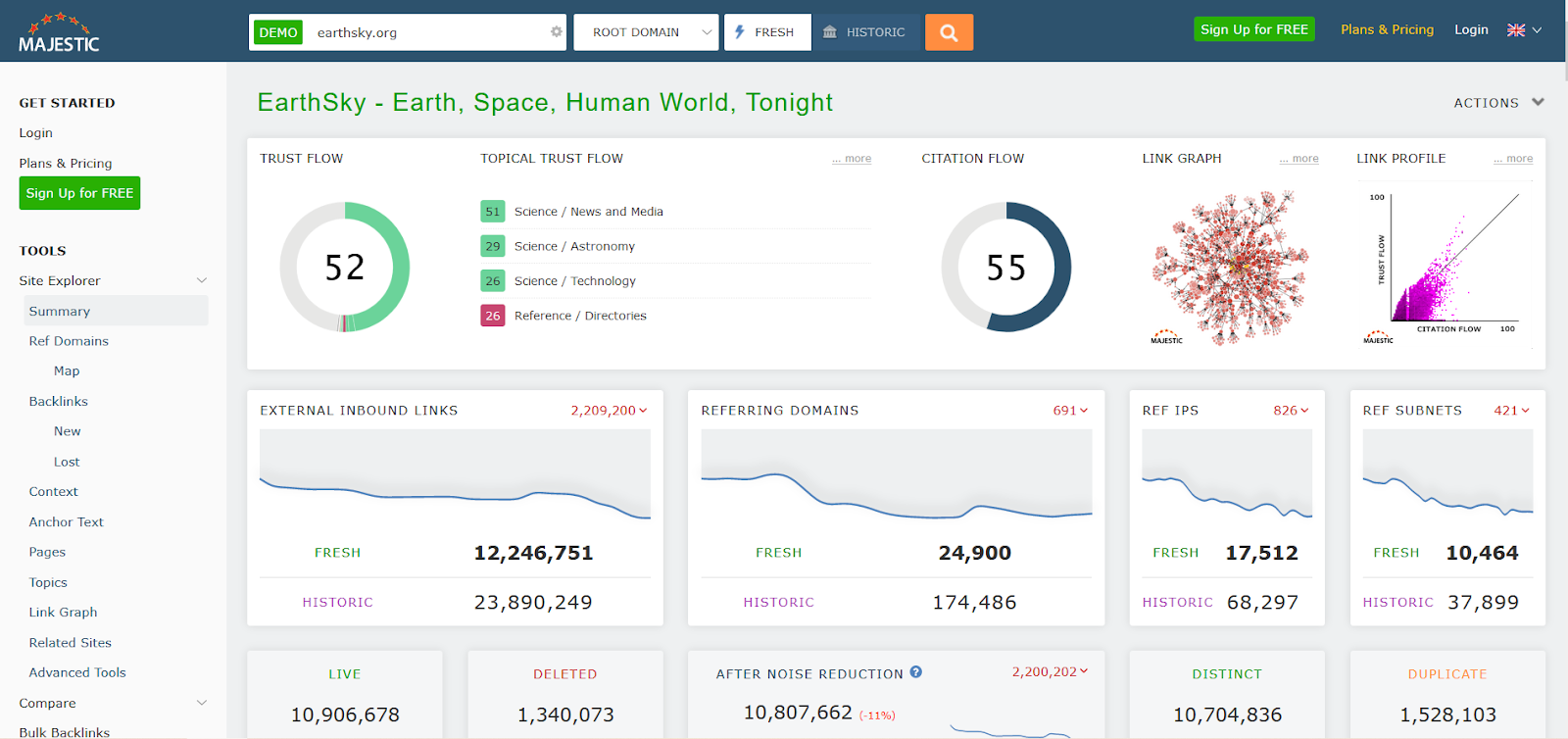The height and width of the screenshot is (739, 1568).
Task: Open Plans & Pricing in the header
Action: pos(1387,29)
